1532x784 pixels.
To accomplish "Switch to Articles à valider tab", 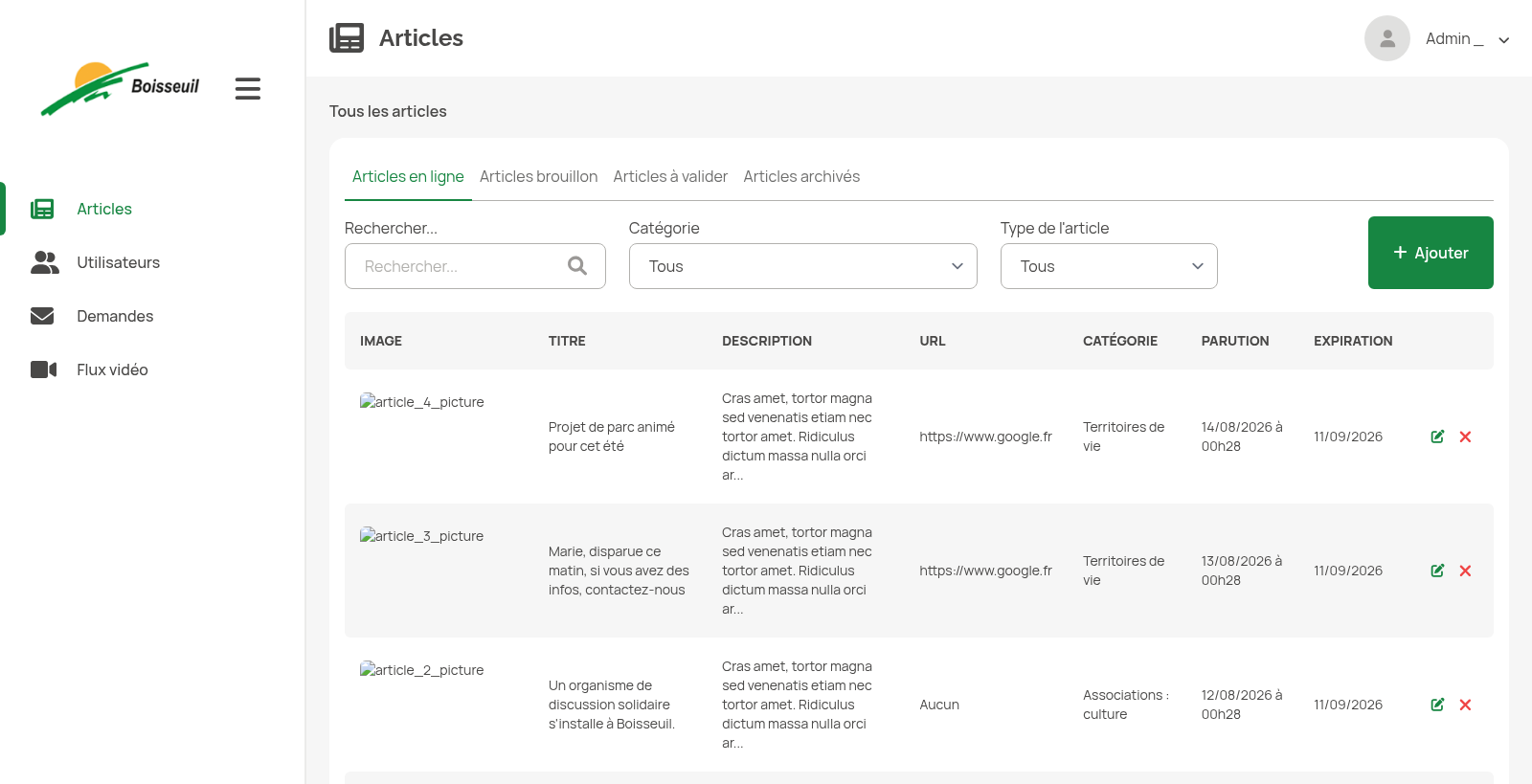I will click(670, 176).
